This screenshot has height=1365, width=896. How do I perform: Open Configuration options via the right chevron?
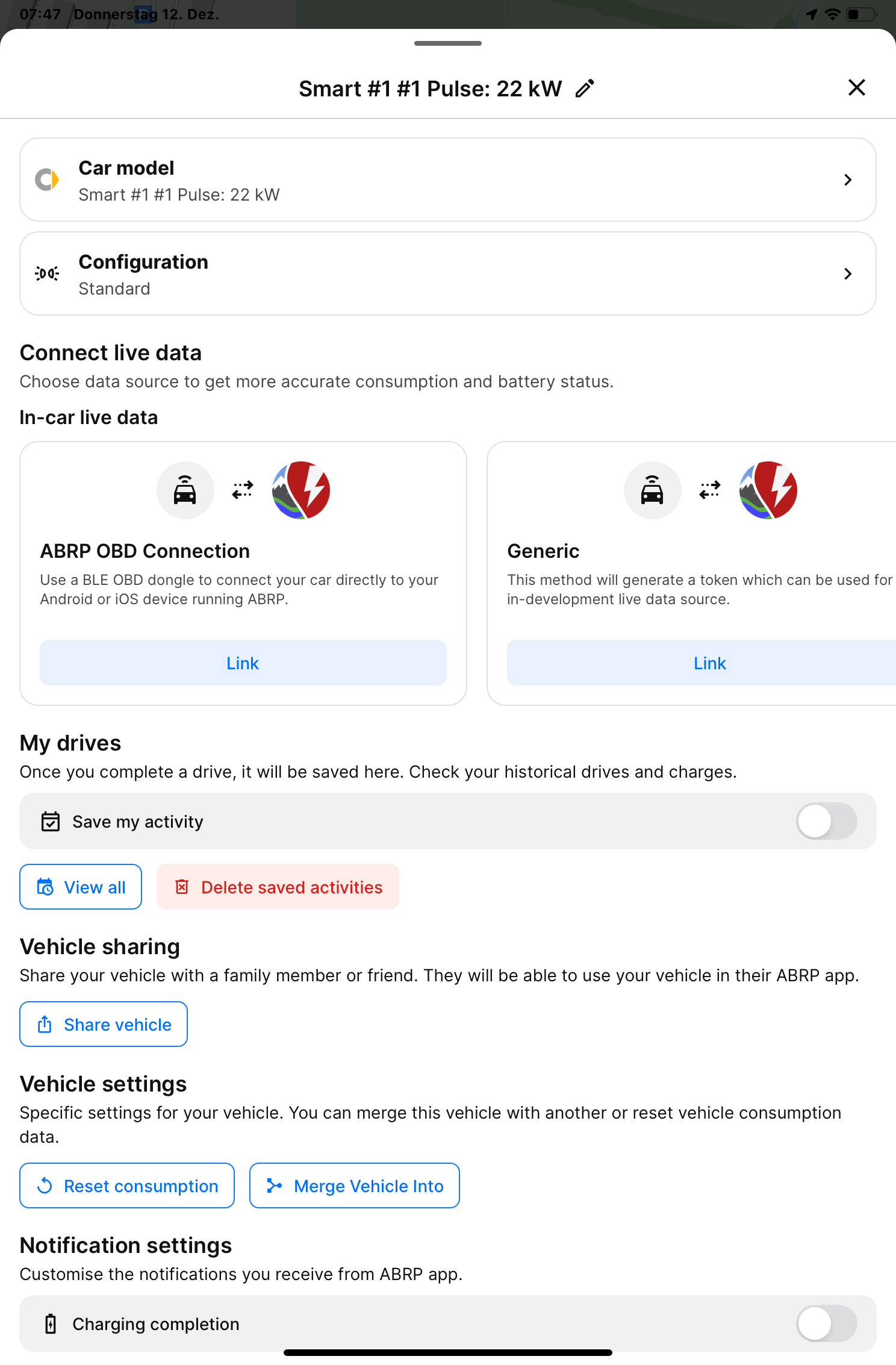(x=848, y=273)
